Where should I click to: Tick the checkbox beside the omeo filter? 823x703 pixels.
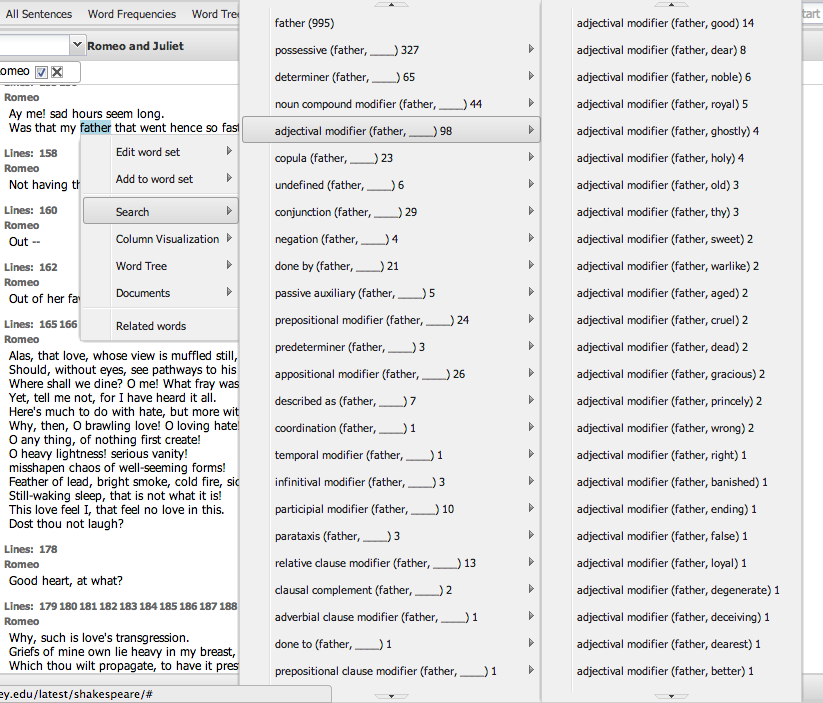click(x=41, y=72)
